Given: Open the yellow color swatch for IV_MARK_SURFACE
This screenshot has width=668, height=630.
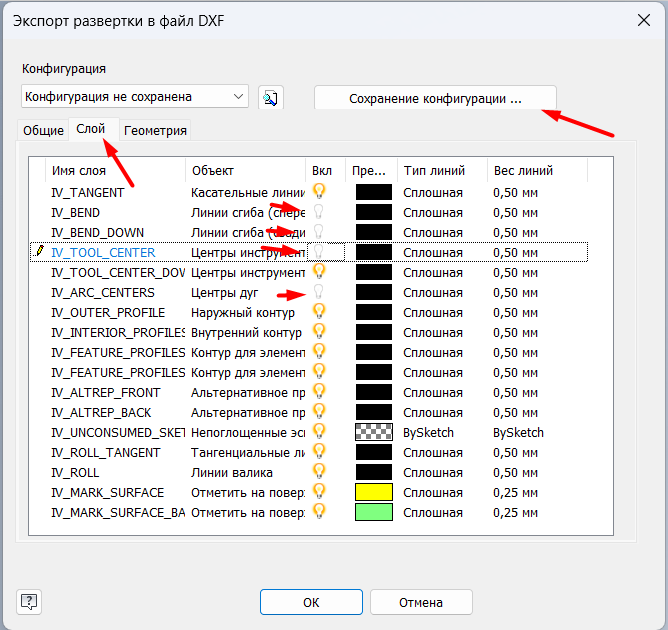Looking at the screenshot, I should click(374, 492).
